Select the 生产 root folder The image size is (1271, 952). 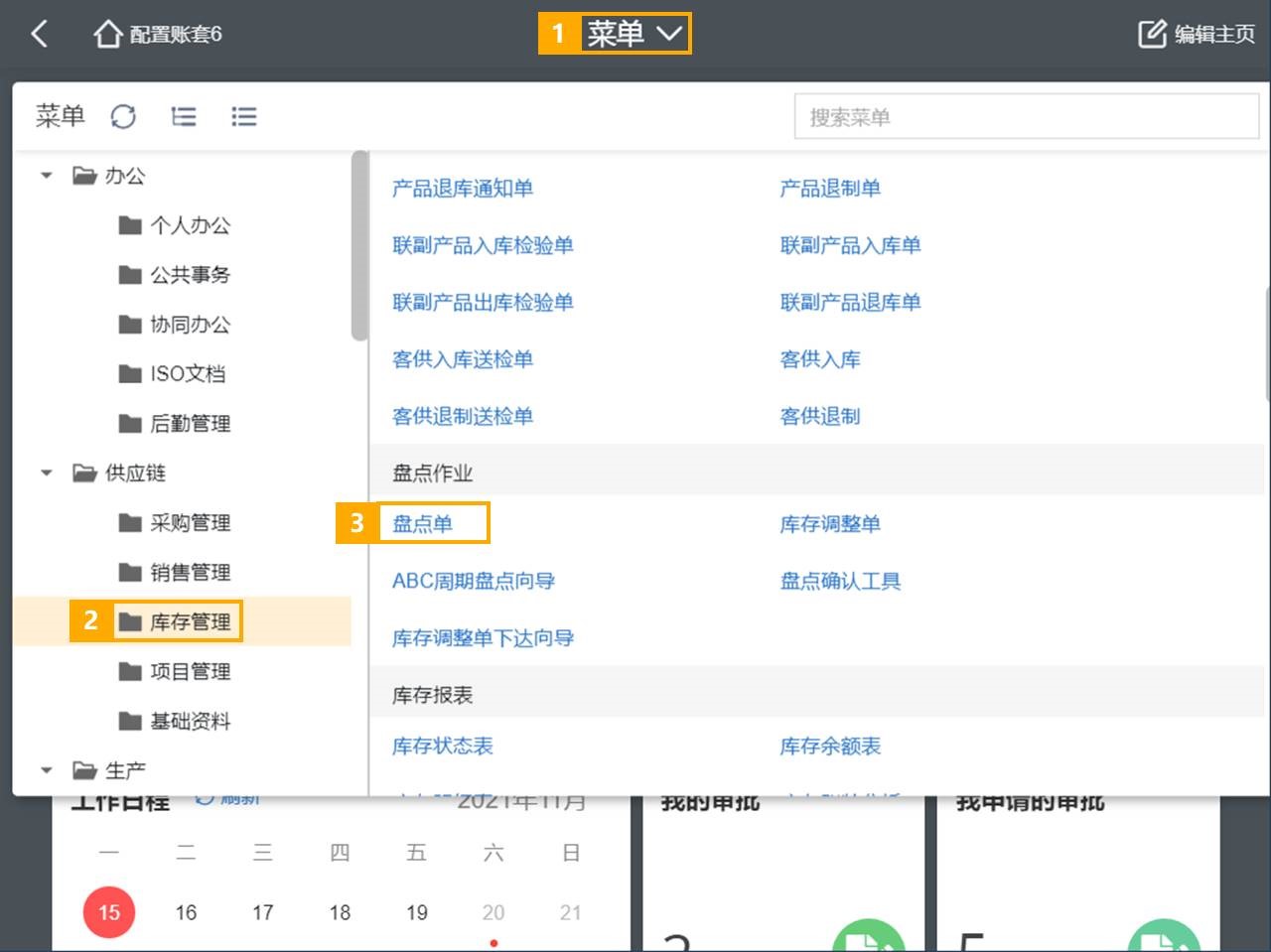click(109, 770)
